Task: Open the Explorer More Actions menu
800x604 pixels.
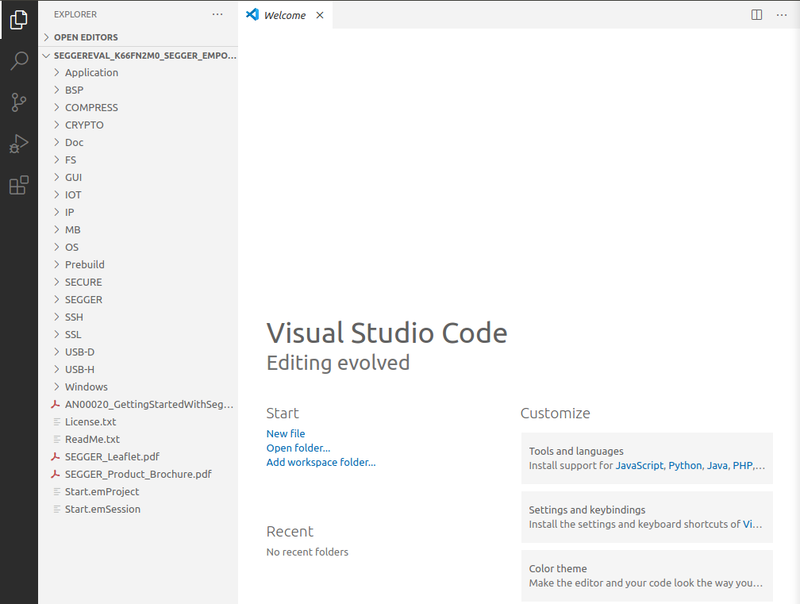Action: (217, 13)
